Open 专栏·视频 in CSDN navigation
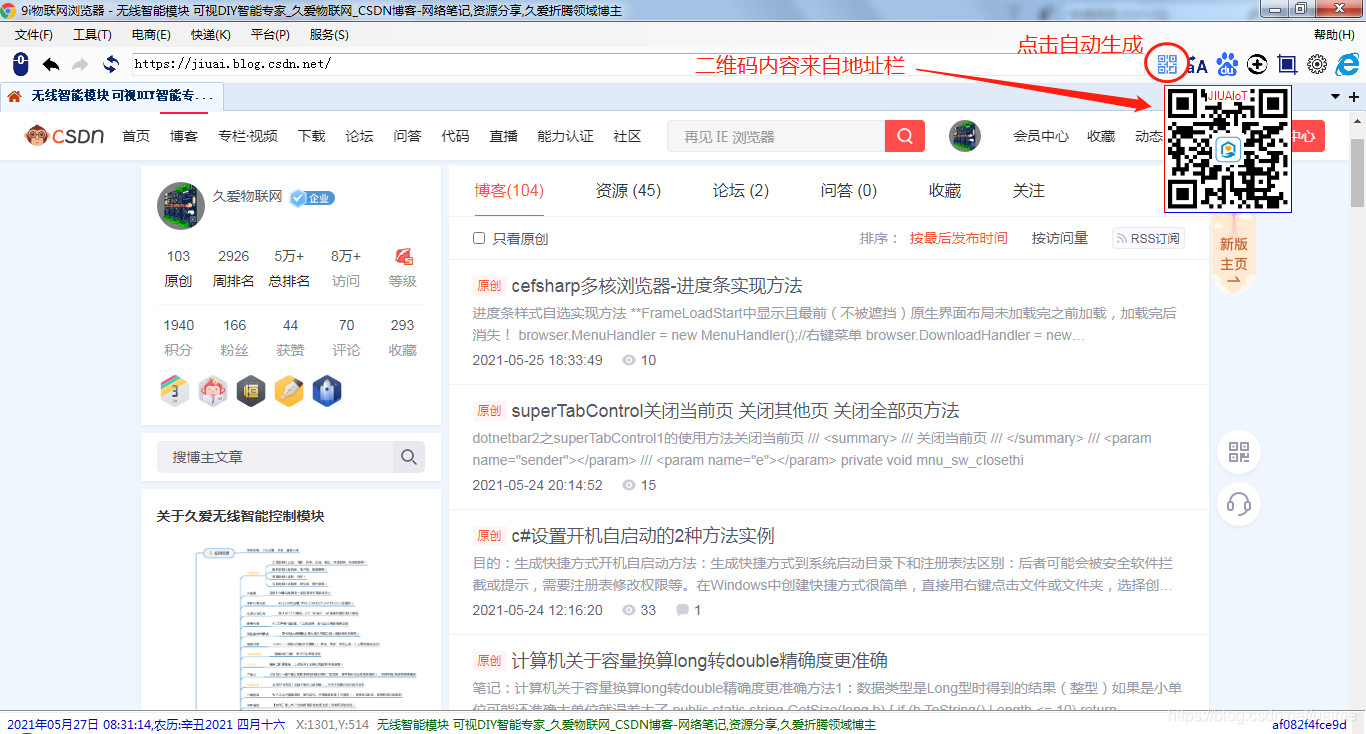 click(248, 136)
